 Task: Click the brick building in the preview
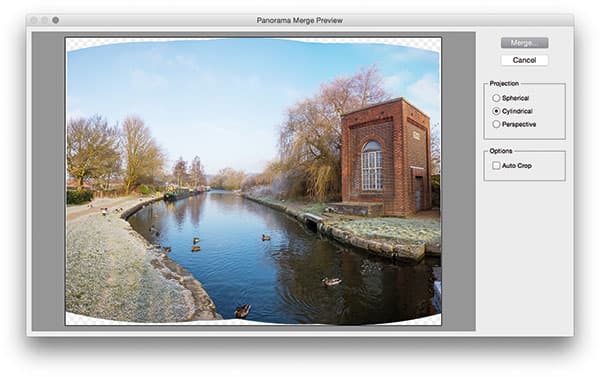(x=386, y=158)
